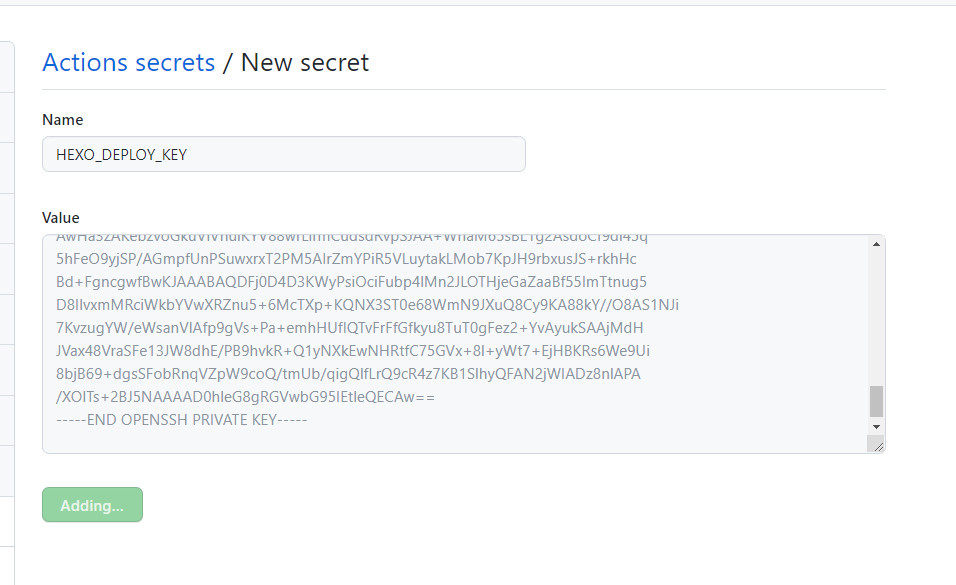The height and width of the screenshot is (585, 956).
Task: Click inside the Name input field
Action: click(x=283, y=154)
